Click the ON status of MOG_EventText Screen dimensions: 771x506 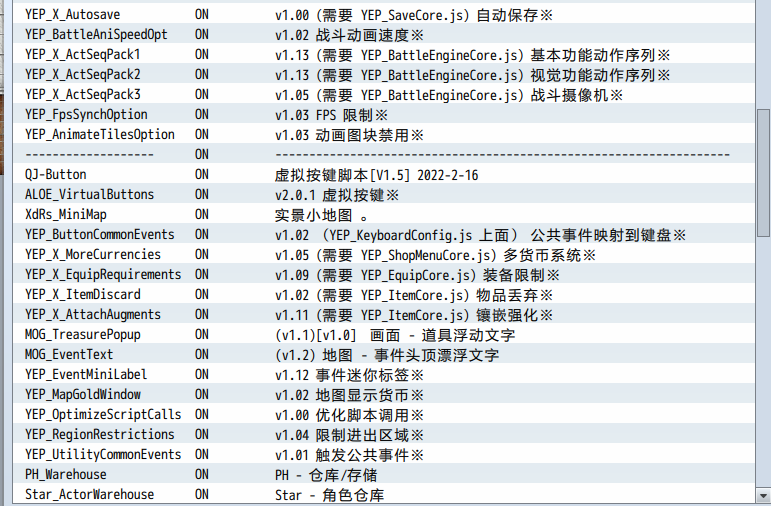click(x=202, y=355)
